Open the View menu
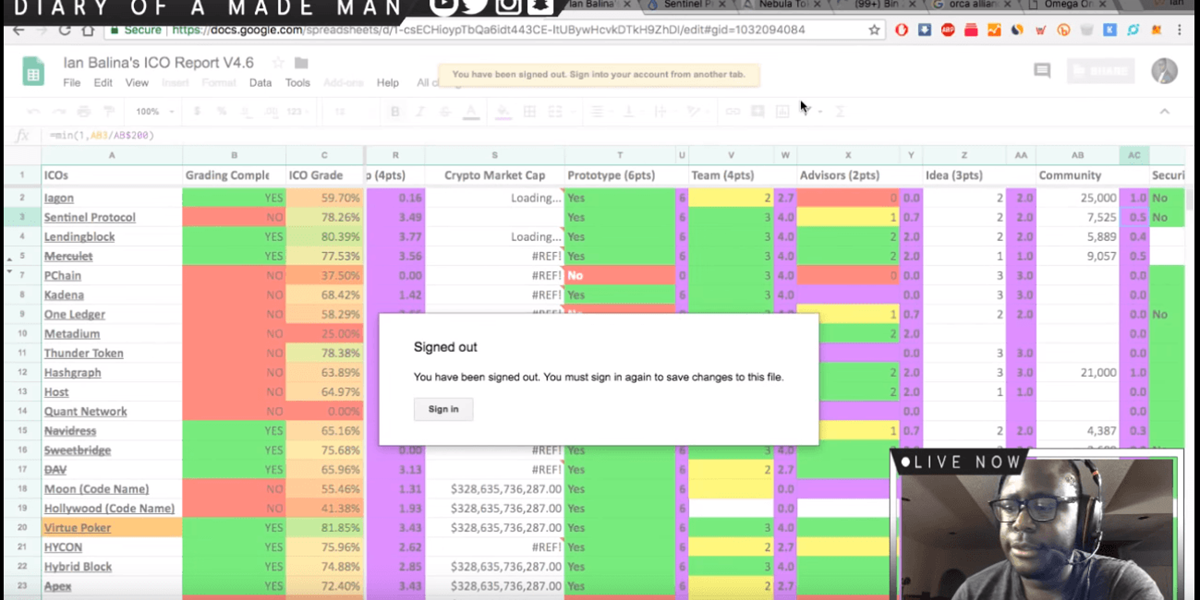The width and height of the screenshot is (1200, 600). [137, 83]
